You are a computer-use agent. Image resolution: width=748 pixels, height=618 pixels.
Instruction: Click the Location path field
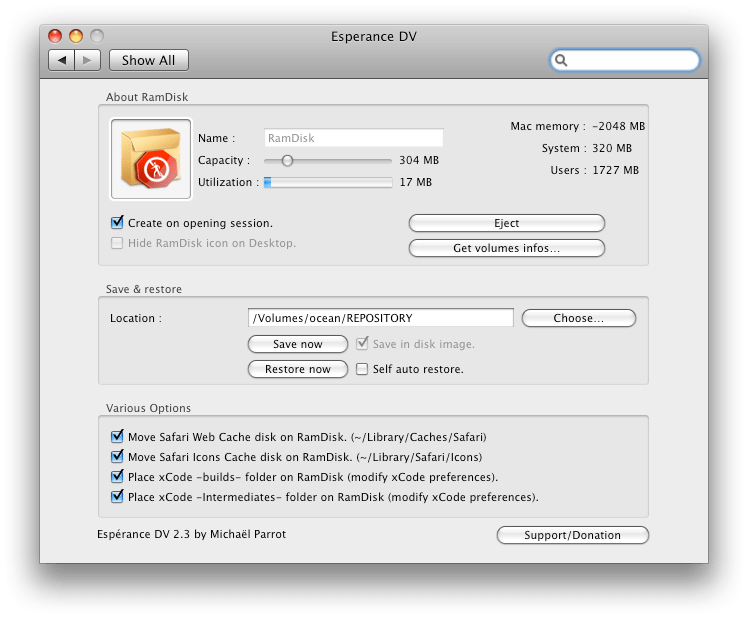[x=381, y=318]
